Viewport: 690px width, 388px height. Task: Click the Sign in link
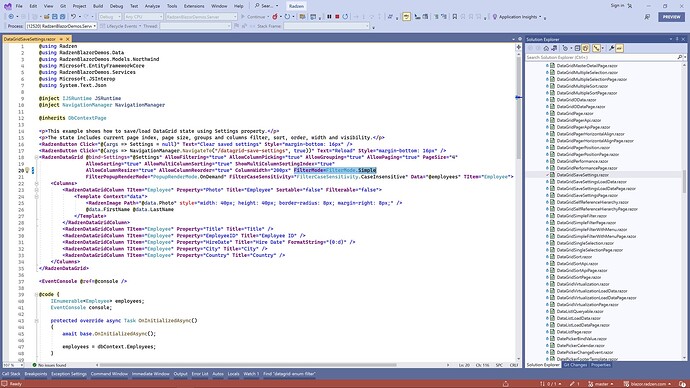tap(617, 5)
